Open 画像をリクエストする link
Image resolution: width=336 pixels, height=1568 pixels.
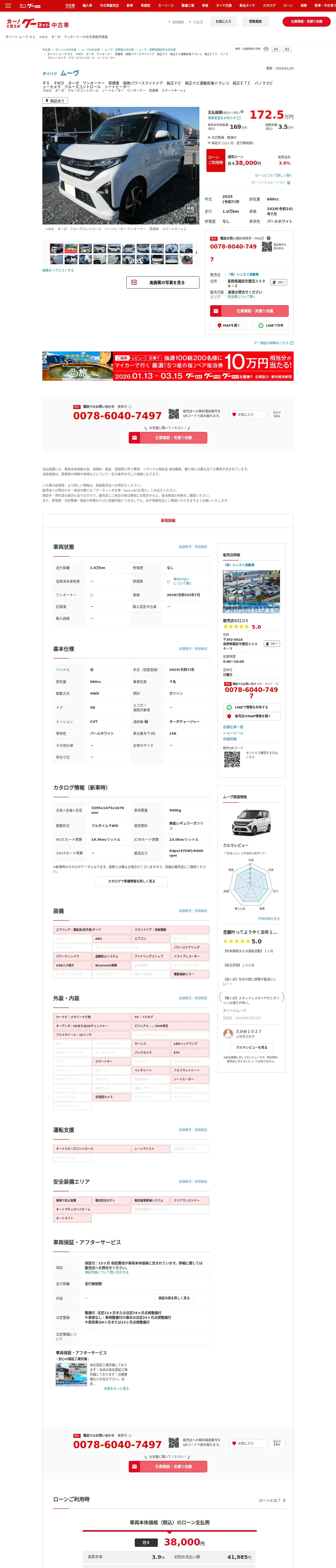click(x=58, y=270)
